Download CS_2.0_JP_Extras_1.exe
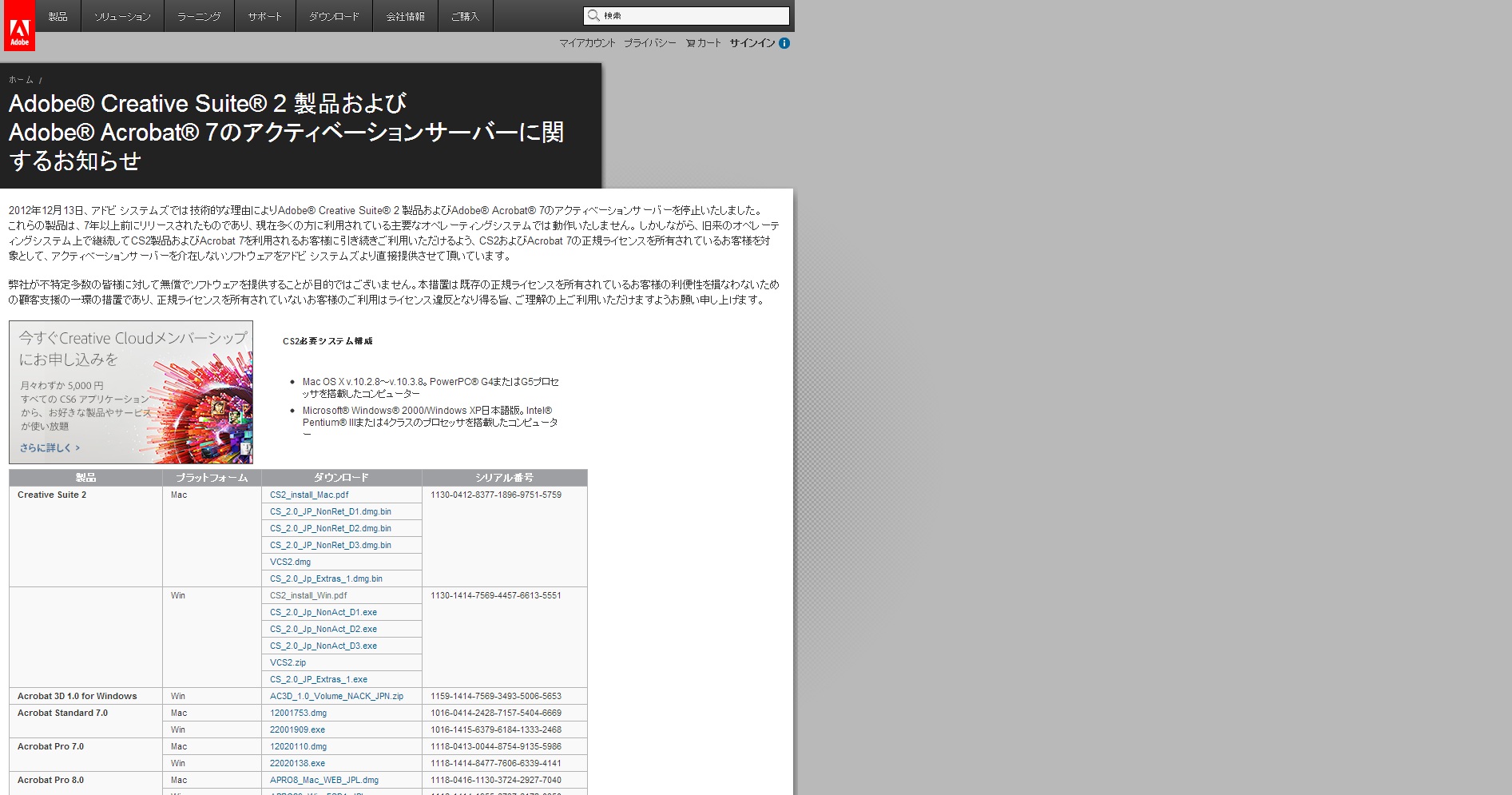 point(319,680)
